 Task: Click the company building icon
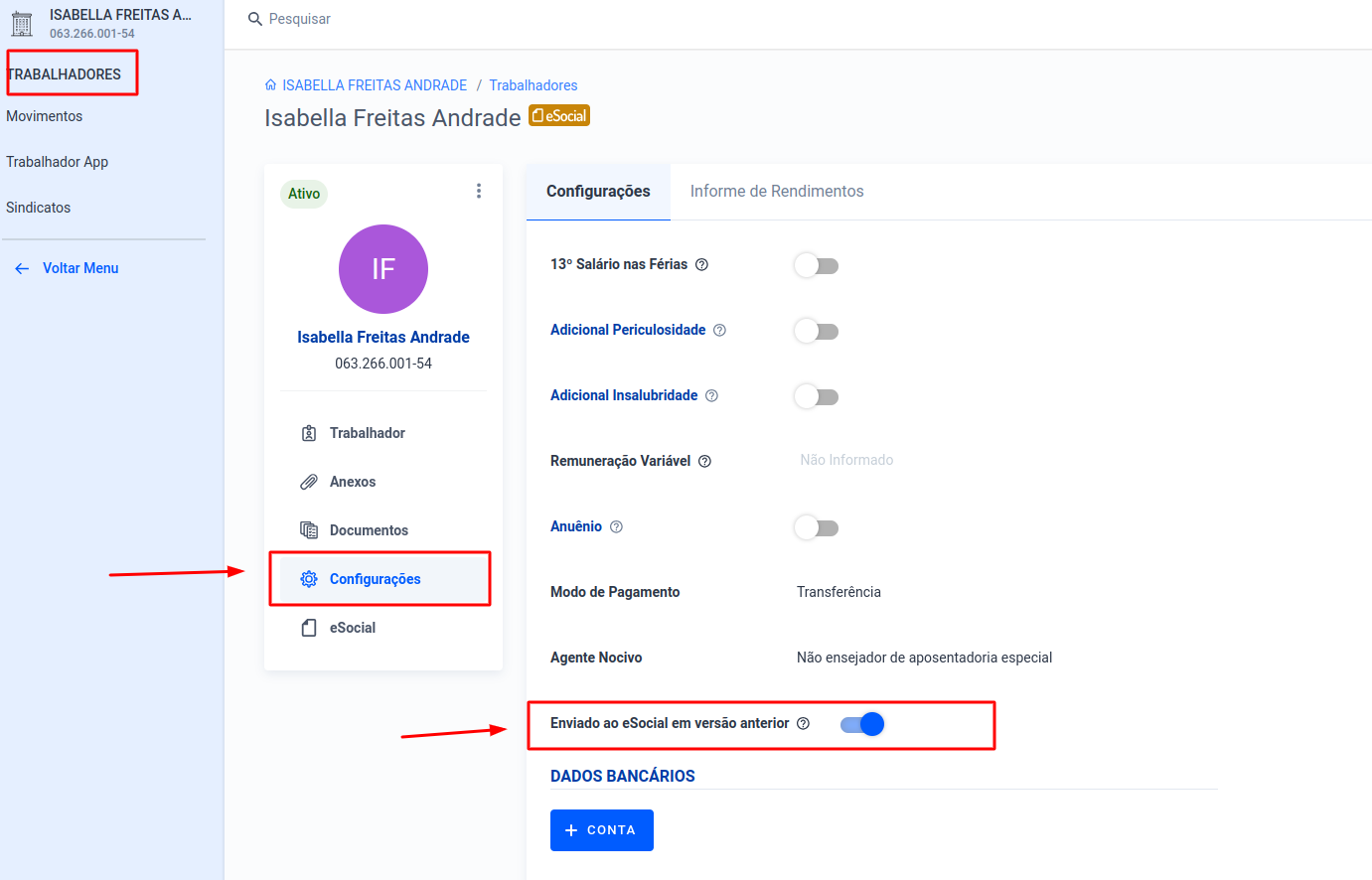pyautogui.click(x=22, y=23)
